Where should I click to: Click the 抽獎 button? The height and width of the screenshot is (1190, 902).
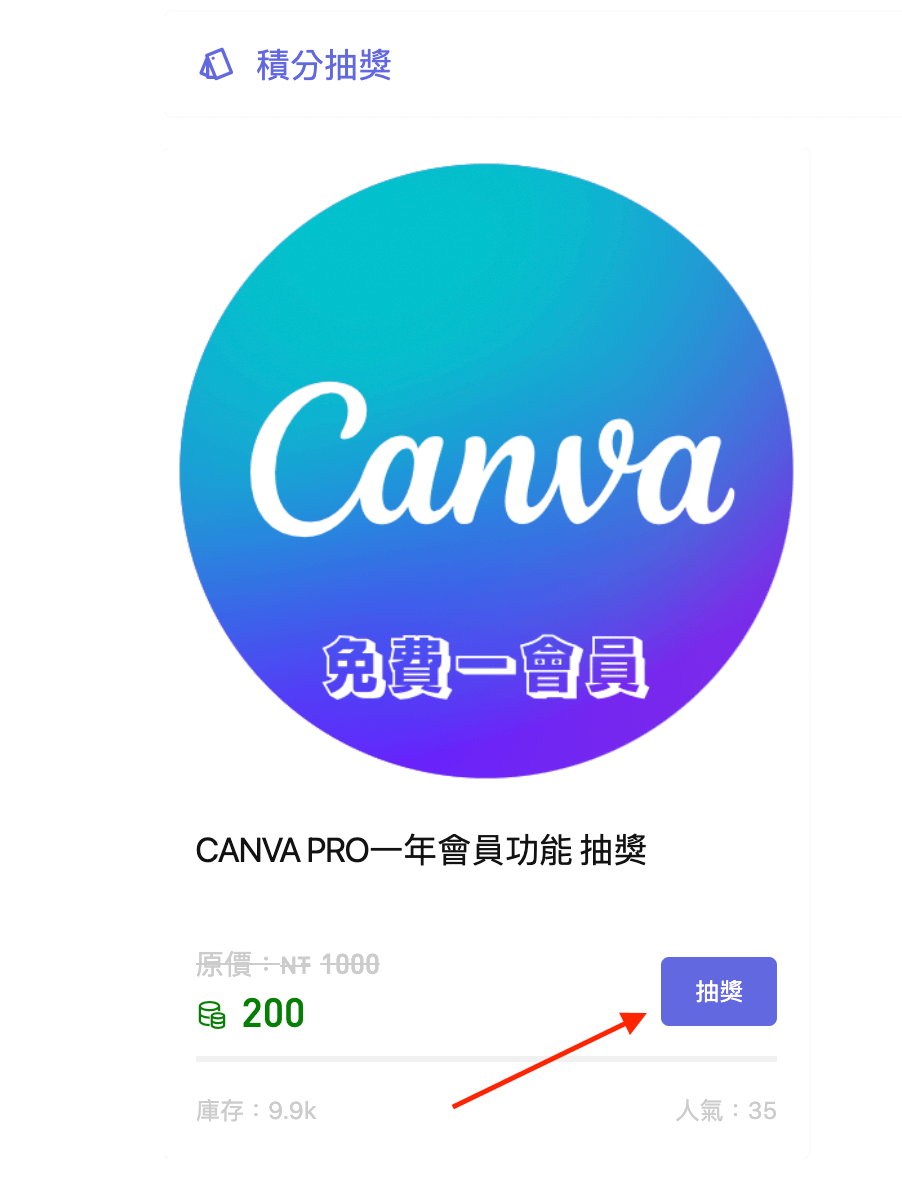(718, 991)
